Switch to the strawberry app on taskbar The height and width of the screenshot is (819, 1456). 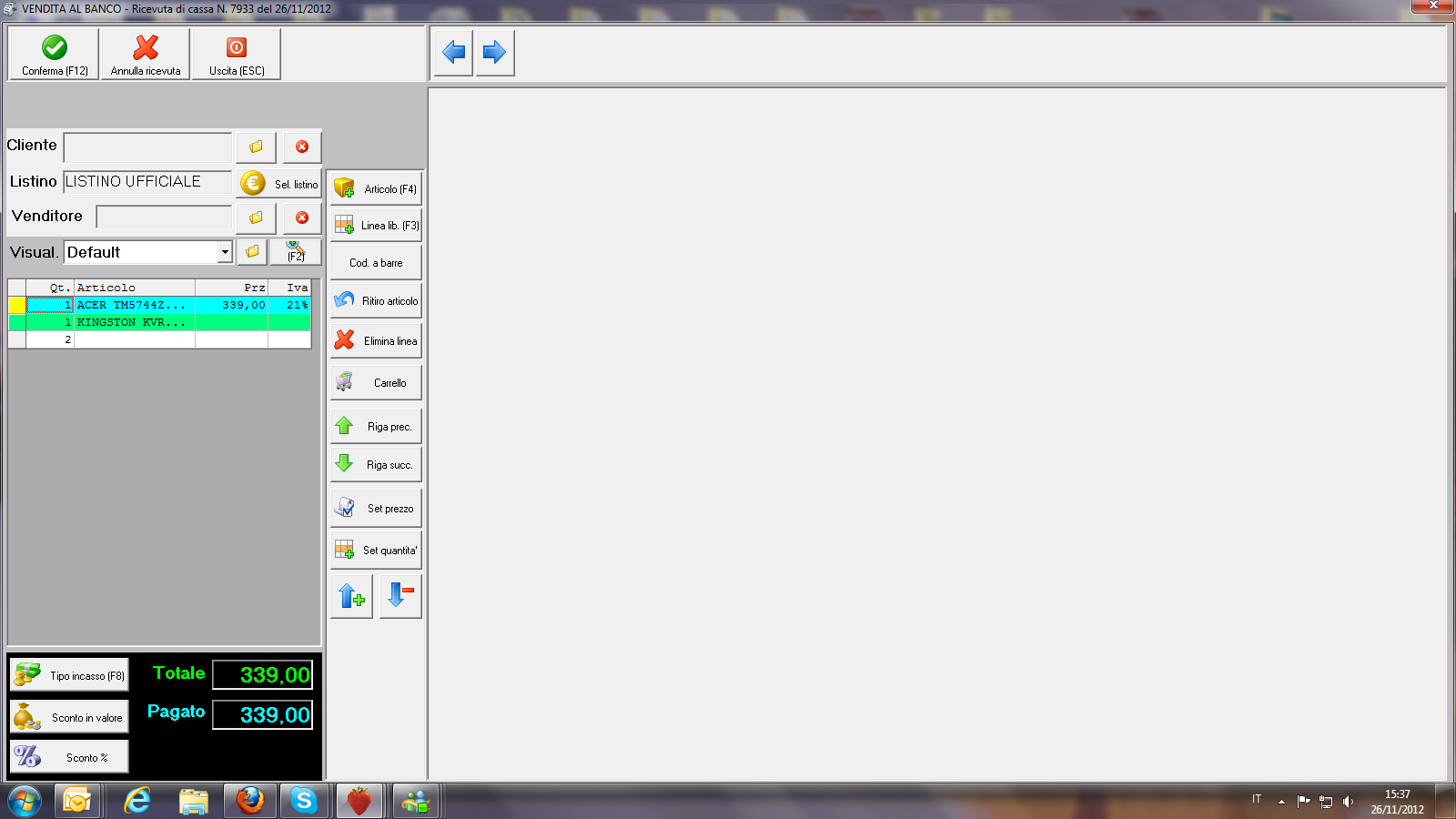click(359, 801)
